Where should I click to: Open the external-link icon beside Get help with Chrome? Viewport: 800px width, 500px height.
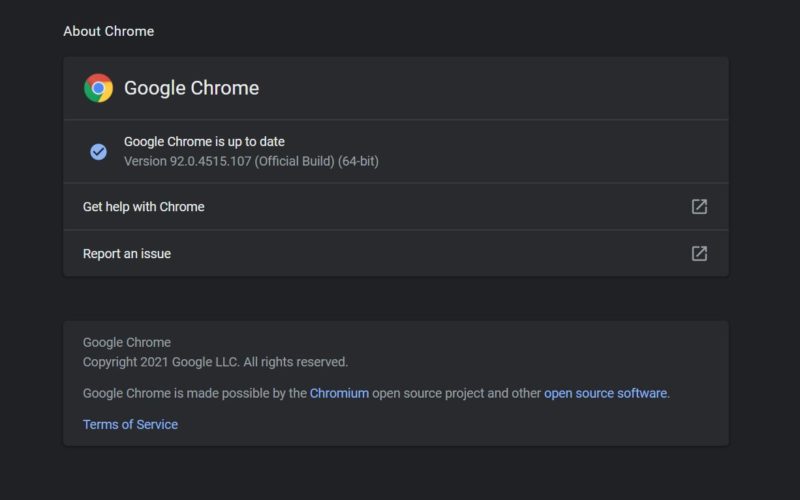[x=699, y=207]
